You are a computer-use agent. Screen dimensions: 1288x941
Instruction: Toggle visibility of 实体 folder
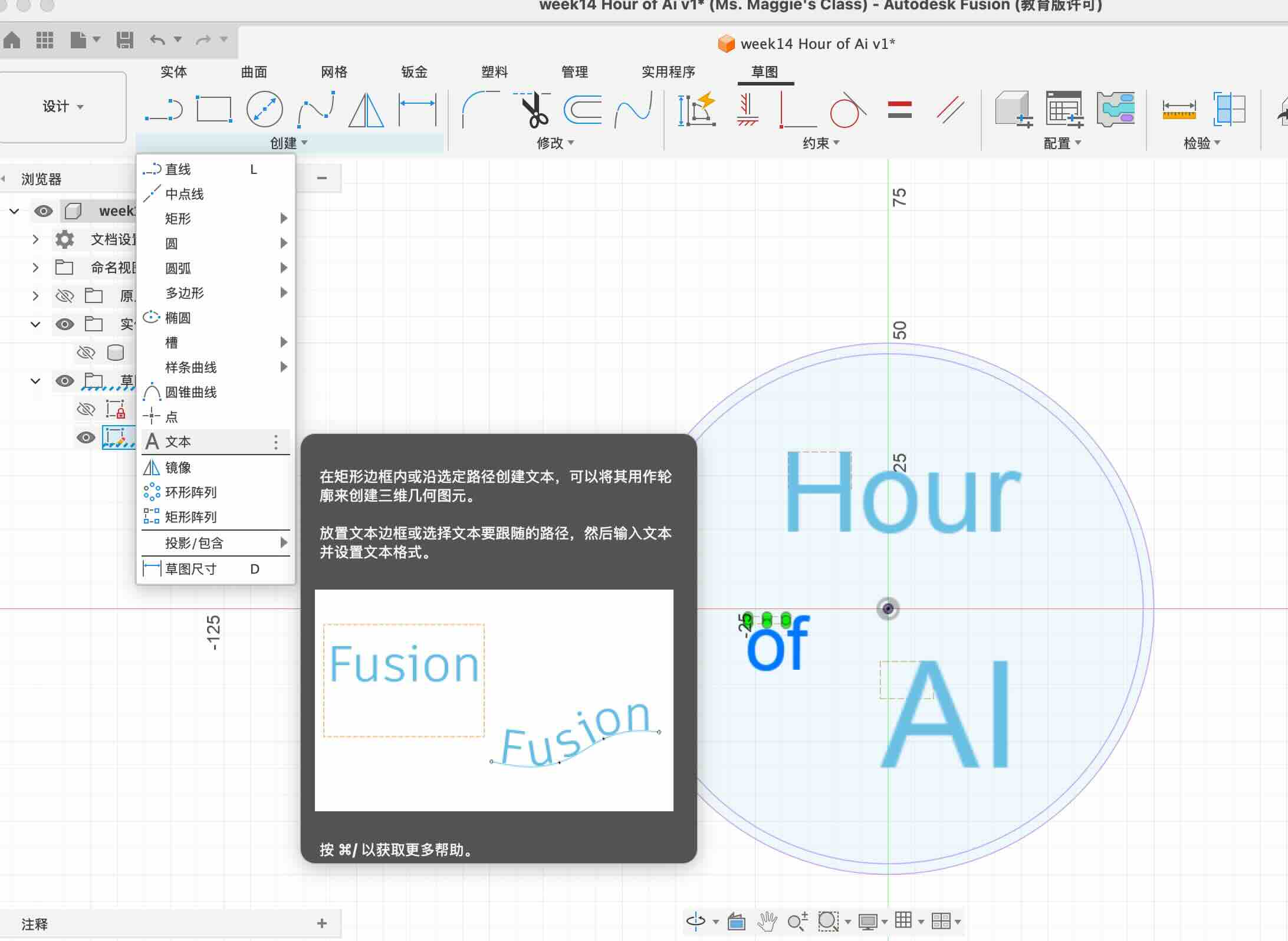click(64, 324)
